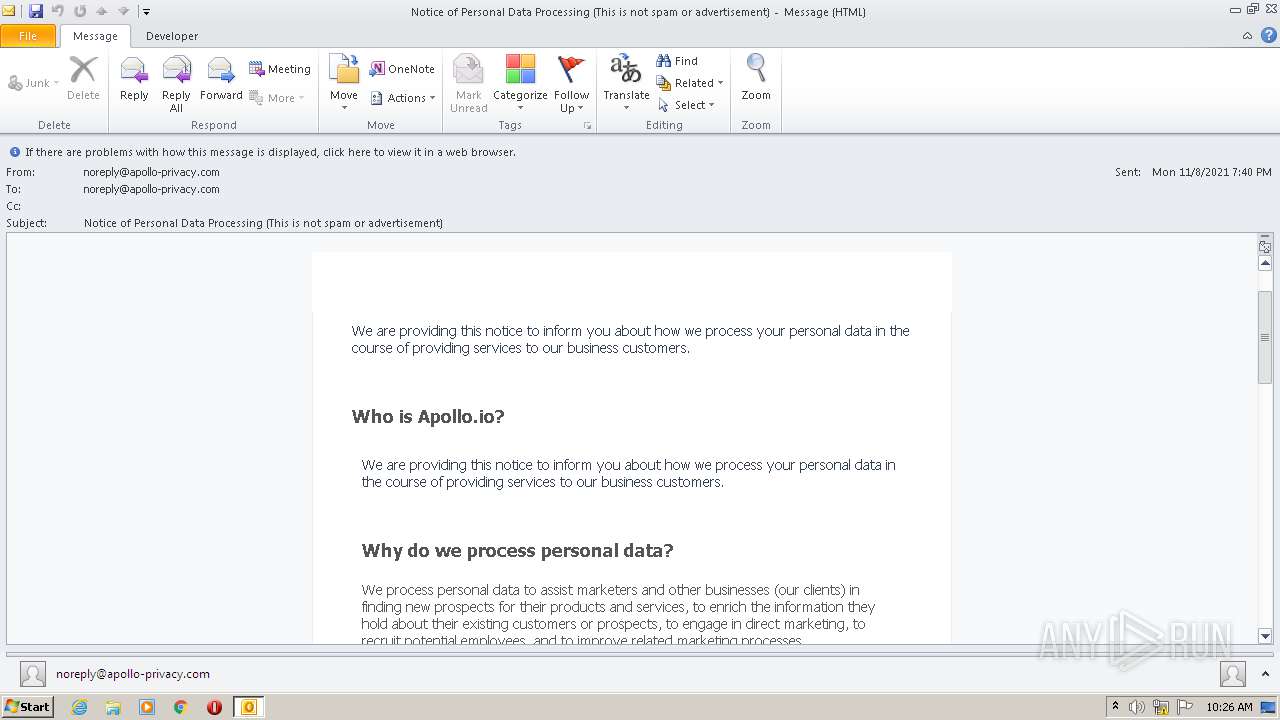Expand the More respond options
This screenshot has height=720, width=1280.
tap(277, 98)
